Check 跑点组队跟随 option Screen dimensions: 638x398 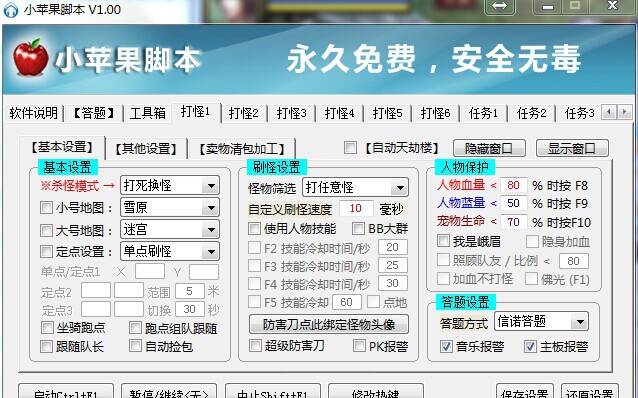click(135, 327)
